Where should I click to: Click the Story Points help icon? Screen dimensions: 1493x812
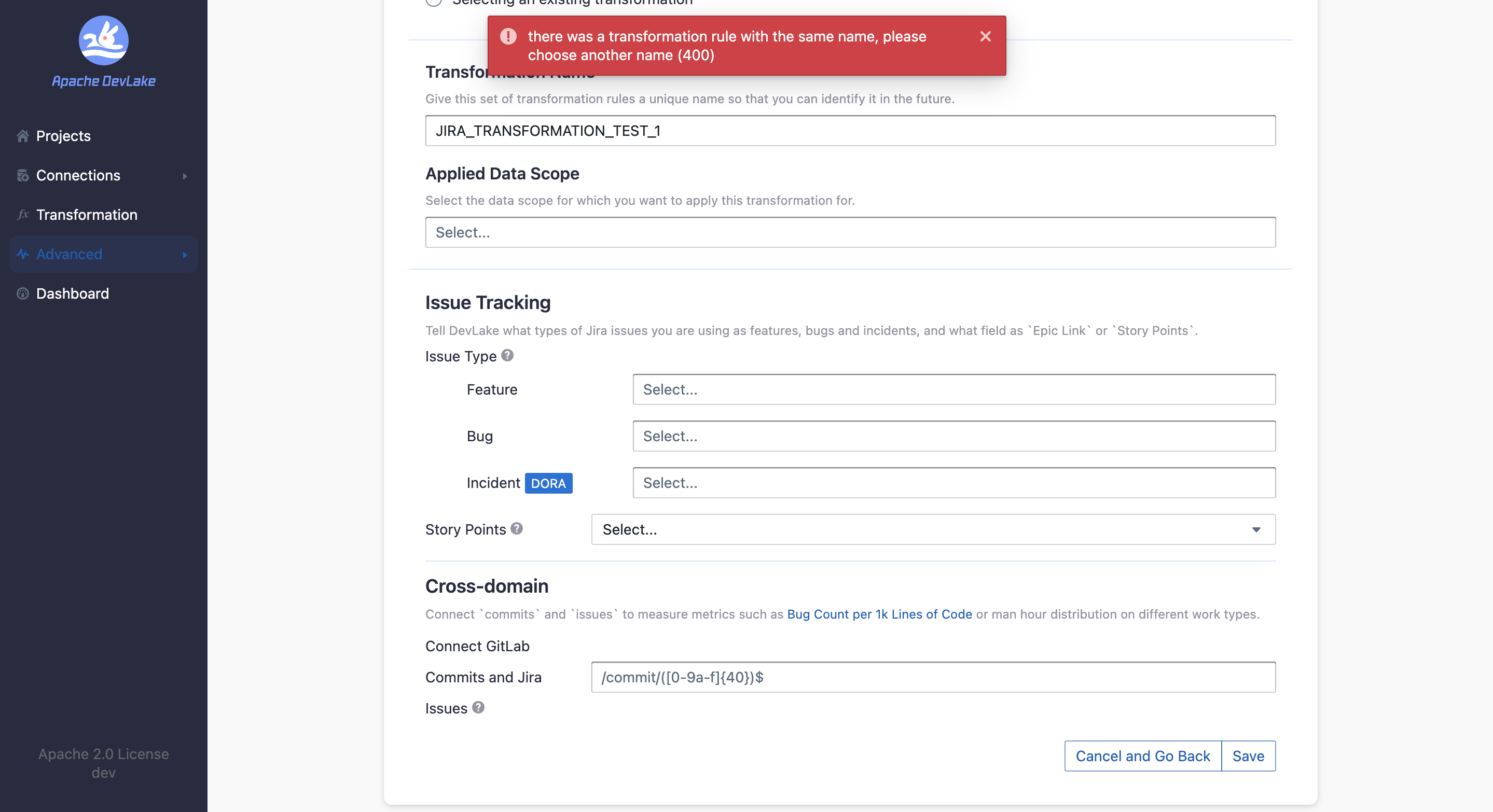tap(516, 529)
